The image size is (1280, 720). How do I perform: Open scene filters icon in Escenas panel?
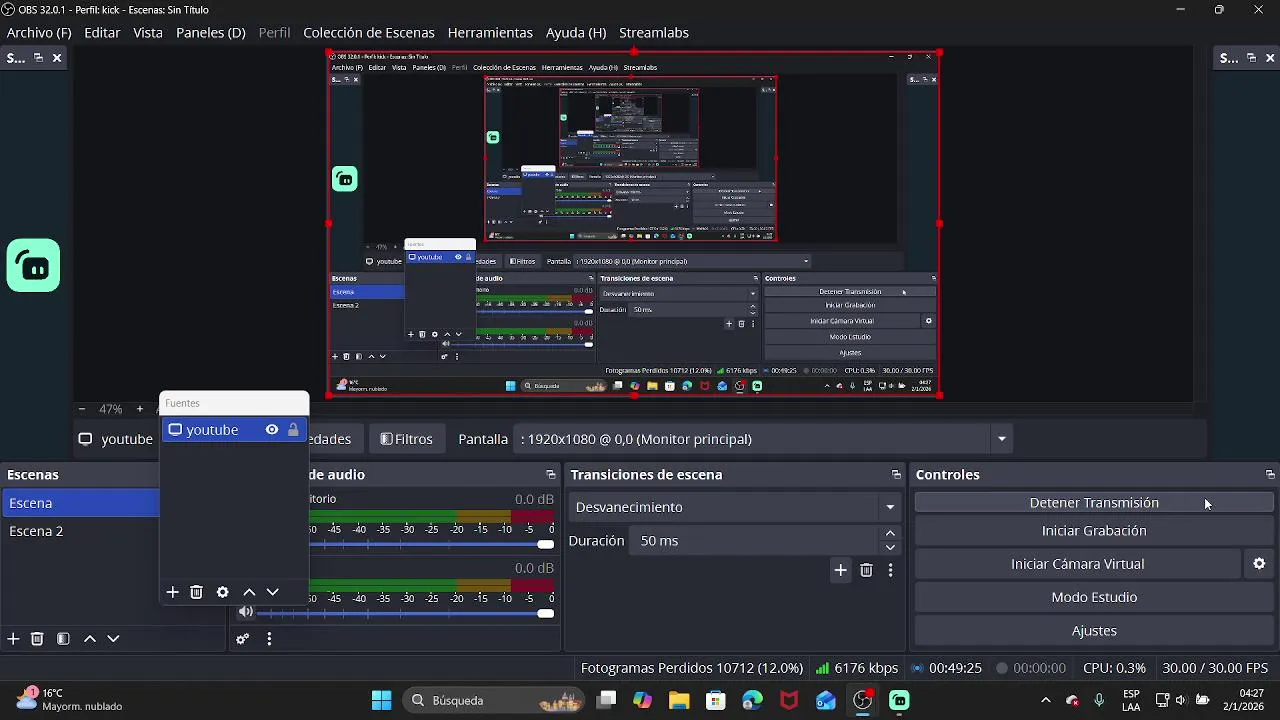point(63,638)
